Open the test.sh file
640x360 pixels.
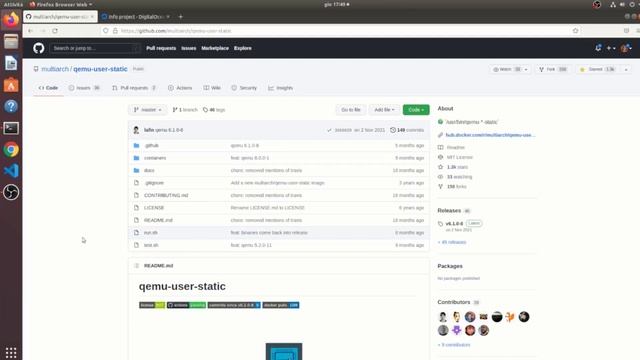(151, 245)
